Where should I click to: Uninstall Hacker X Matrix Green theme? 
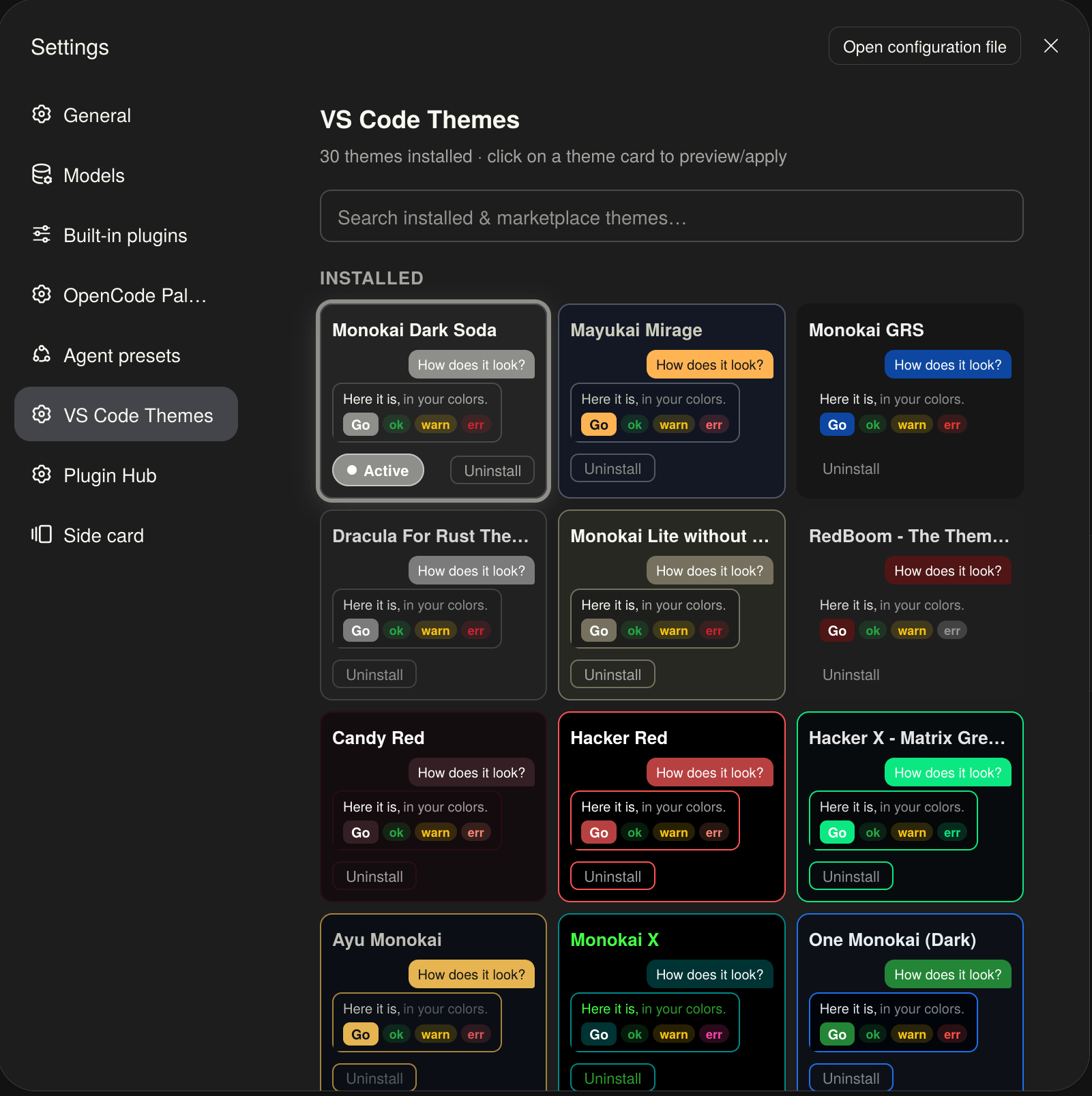click(x=851, y=876)
